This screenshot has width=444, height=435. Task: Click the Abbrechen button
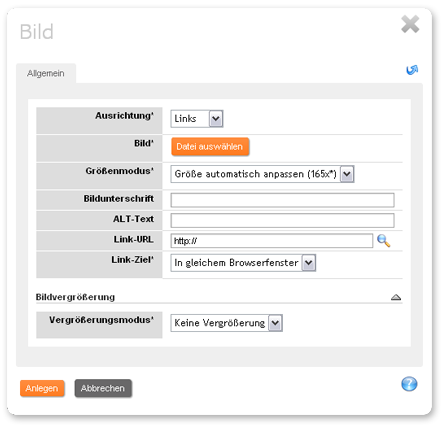click(103, 388)
